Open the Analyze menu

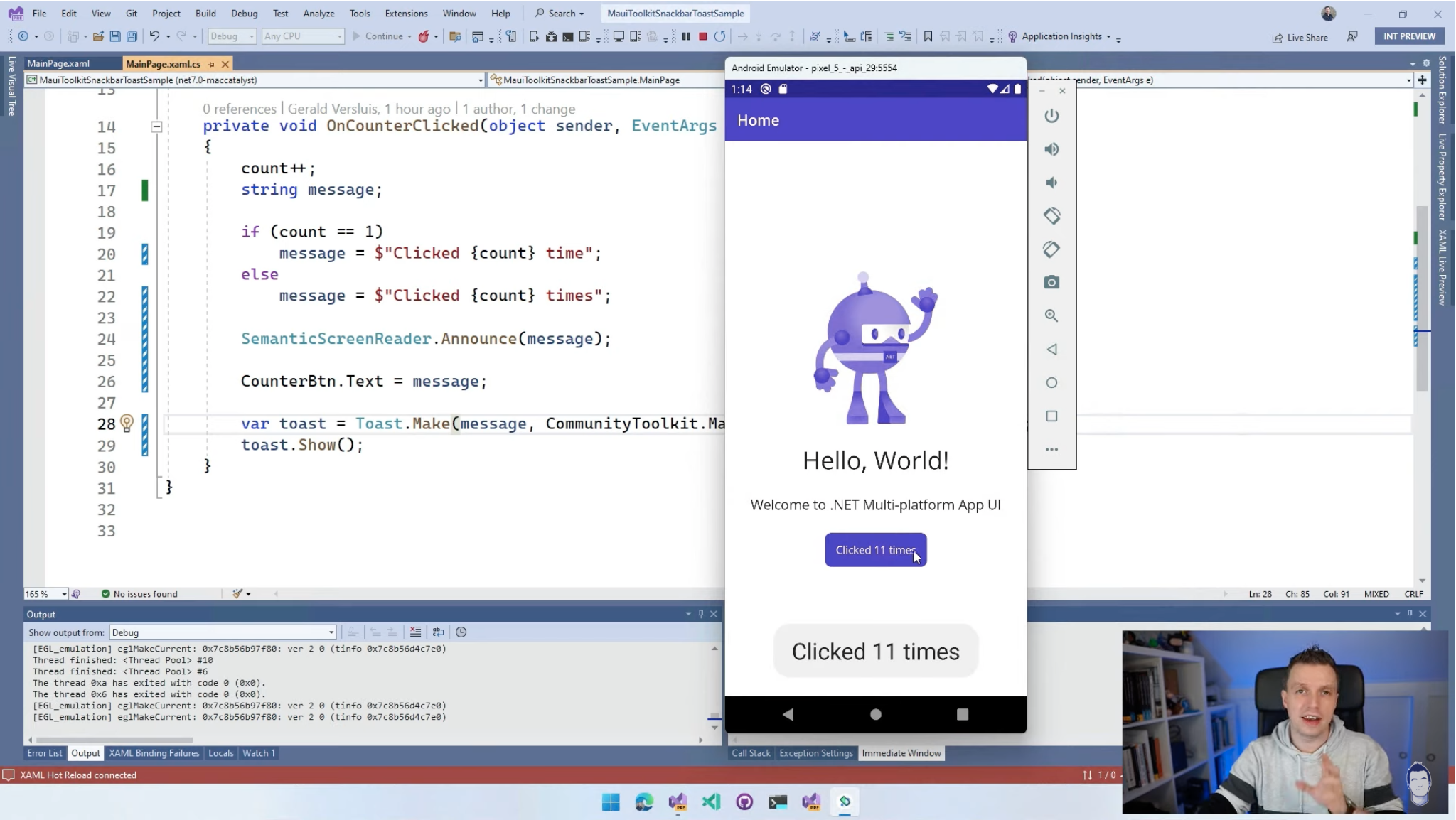pyautogui.click(x=318, y=14)
